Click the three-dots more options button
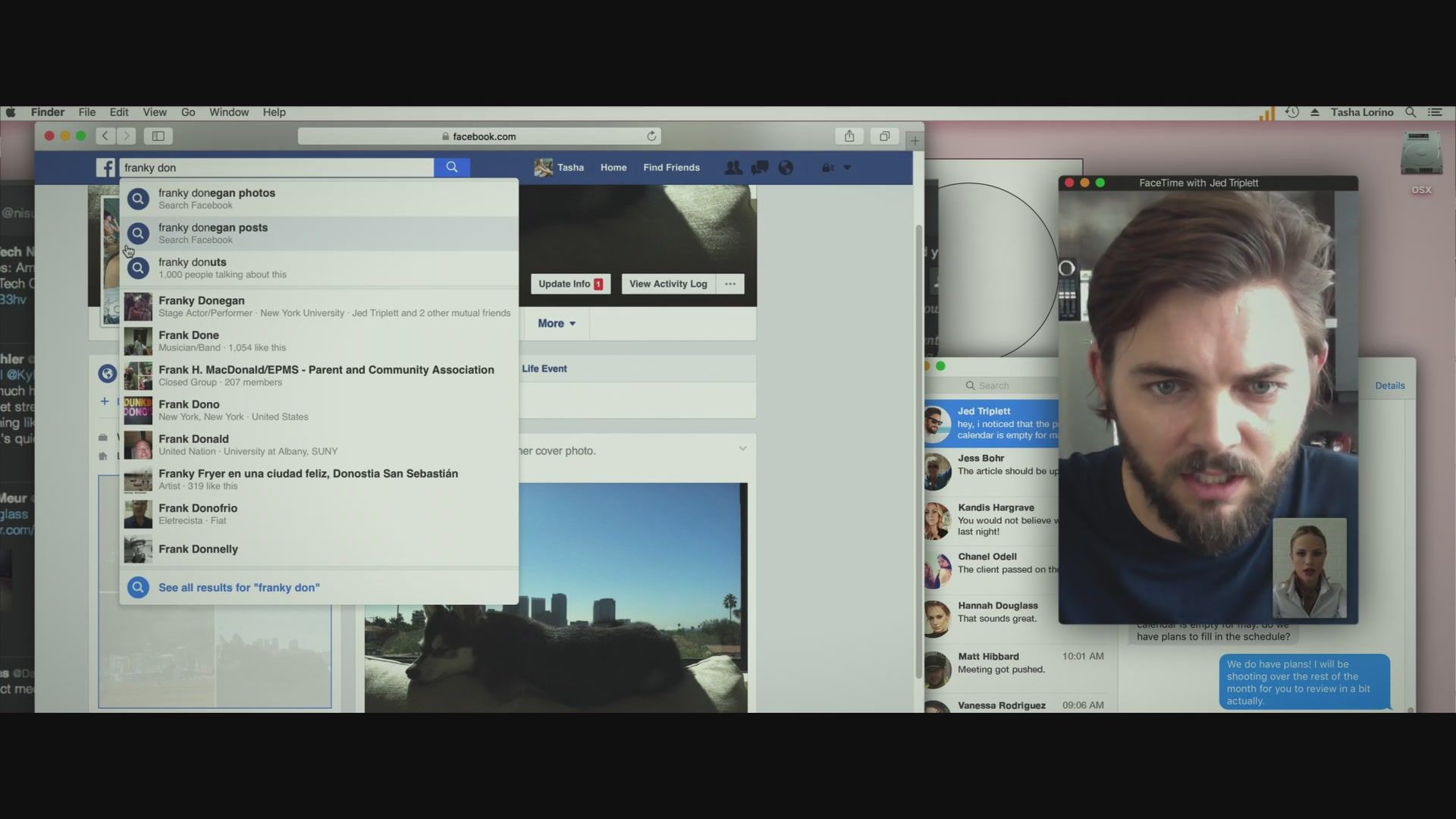 (x=730, y=284)
